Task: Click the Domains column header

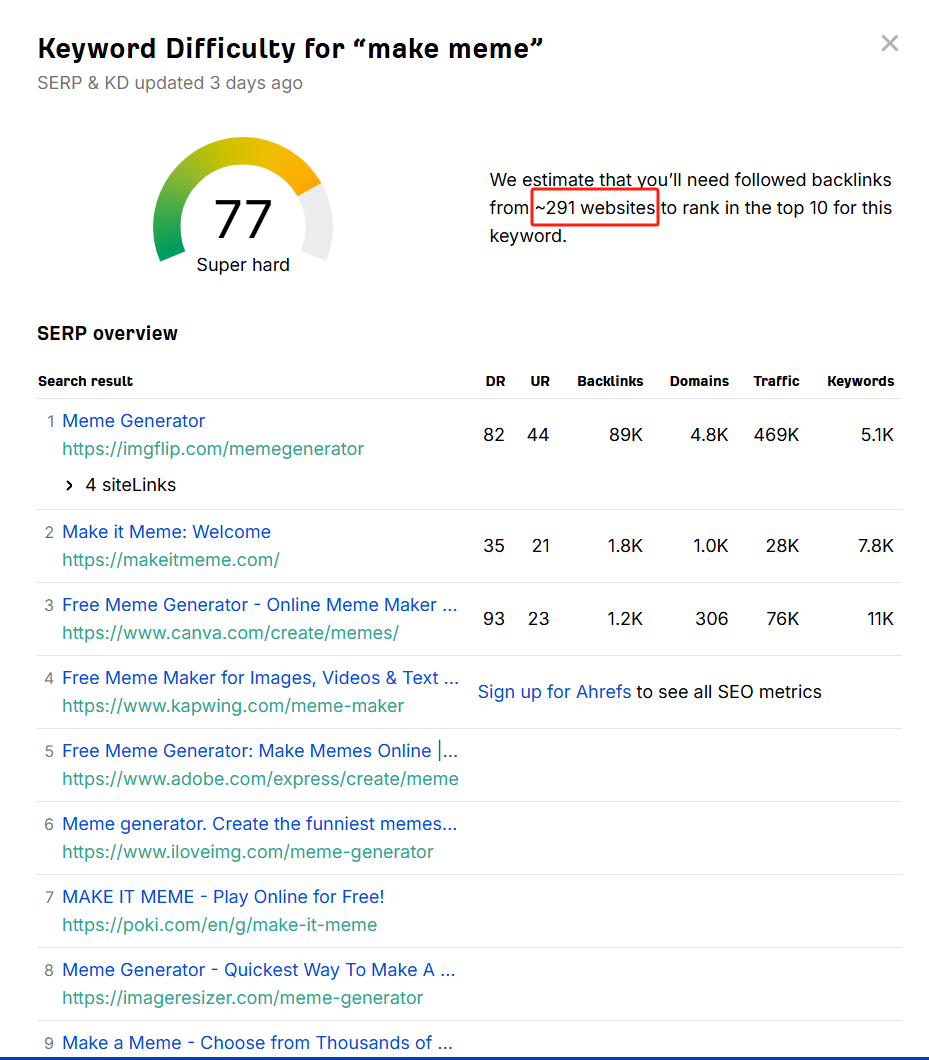Action: click(699, 381)
